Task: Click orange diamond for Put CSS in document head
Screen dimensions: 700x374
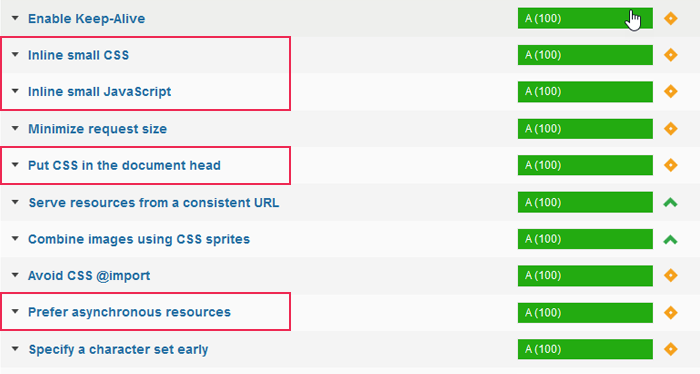Action: coord(671,165)
